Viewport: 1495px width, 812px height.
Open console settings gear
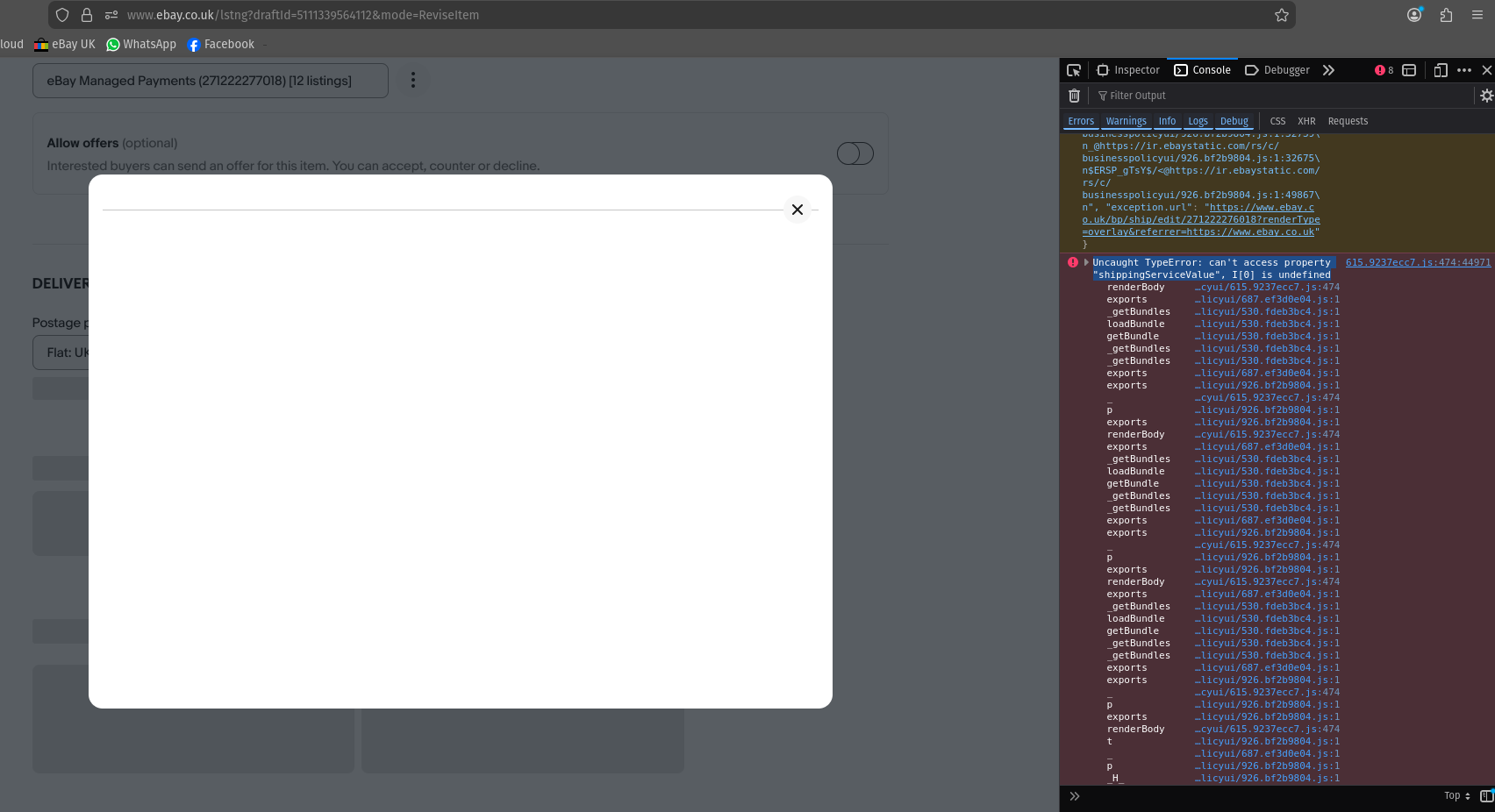(1486, 96)
